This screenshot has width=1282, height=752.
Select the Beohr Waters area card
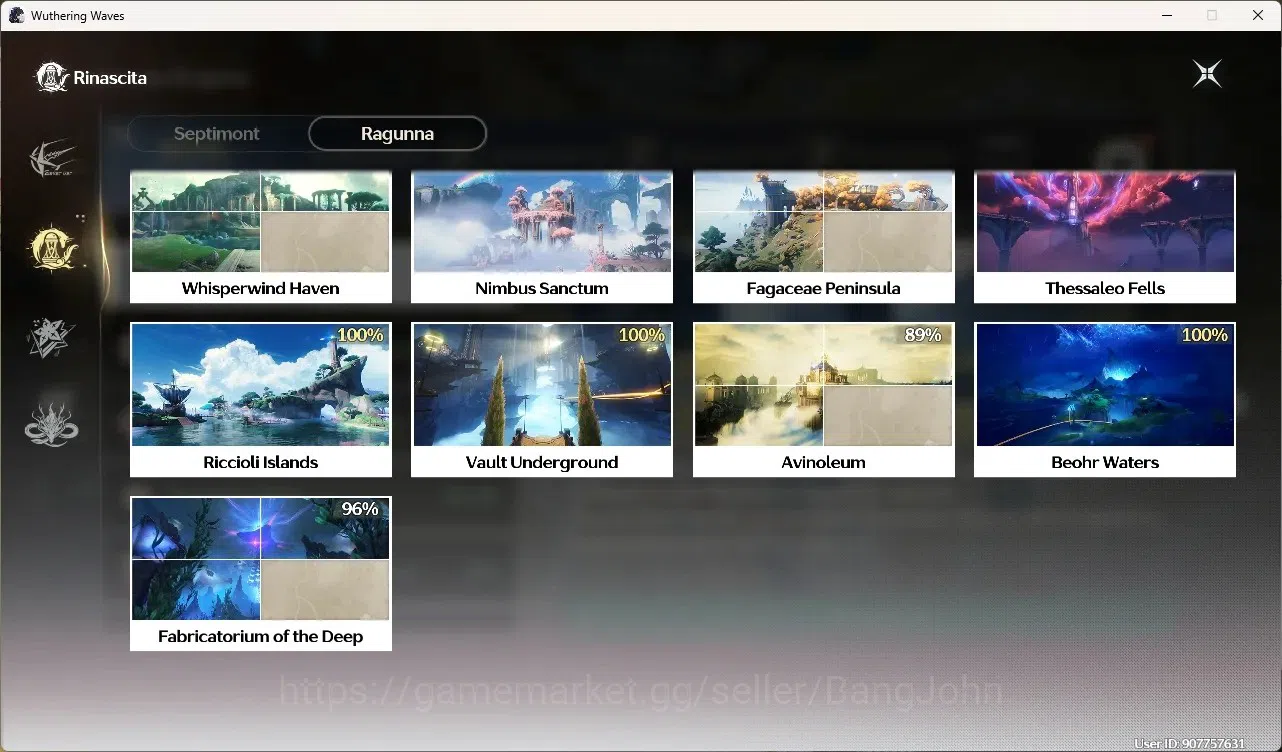point(1105,400)
